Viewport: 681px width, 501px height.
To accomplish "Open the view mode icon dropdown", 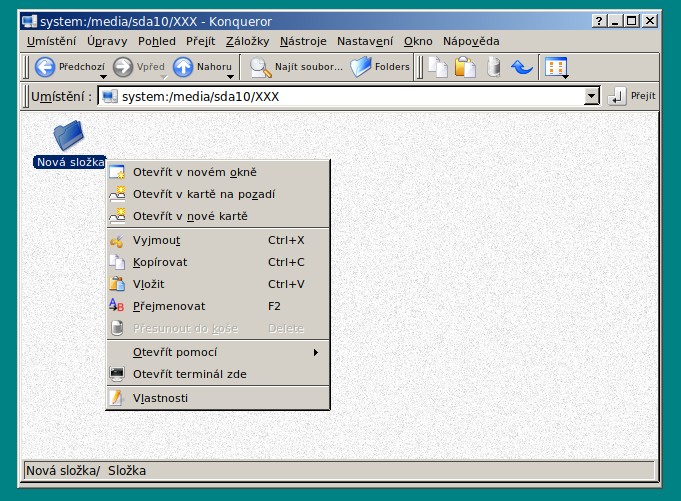I will [x=556, y=67].
